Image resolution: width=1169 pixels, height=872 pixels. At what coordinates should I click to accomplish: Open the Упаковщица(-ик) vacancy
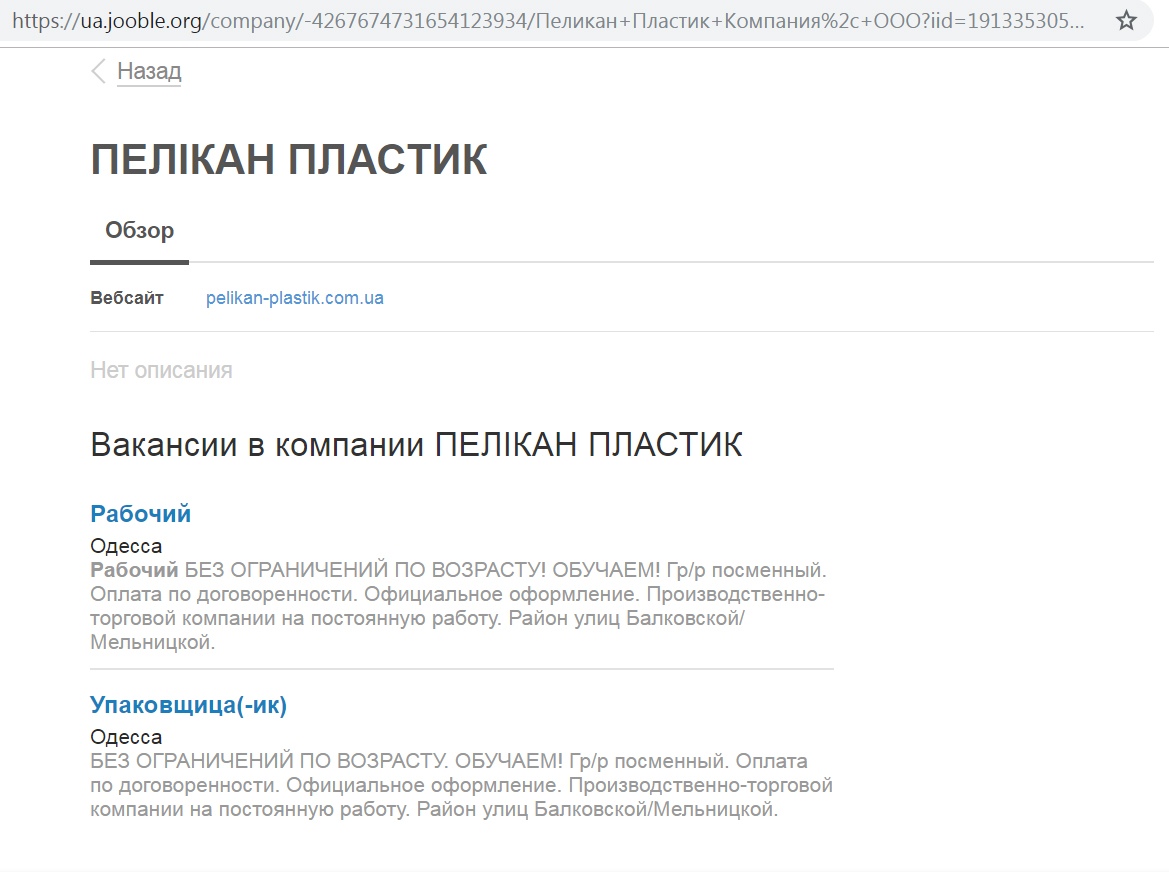(x=189, y=704)
